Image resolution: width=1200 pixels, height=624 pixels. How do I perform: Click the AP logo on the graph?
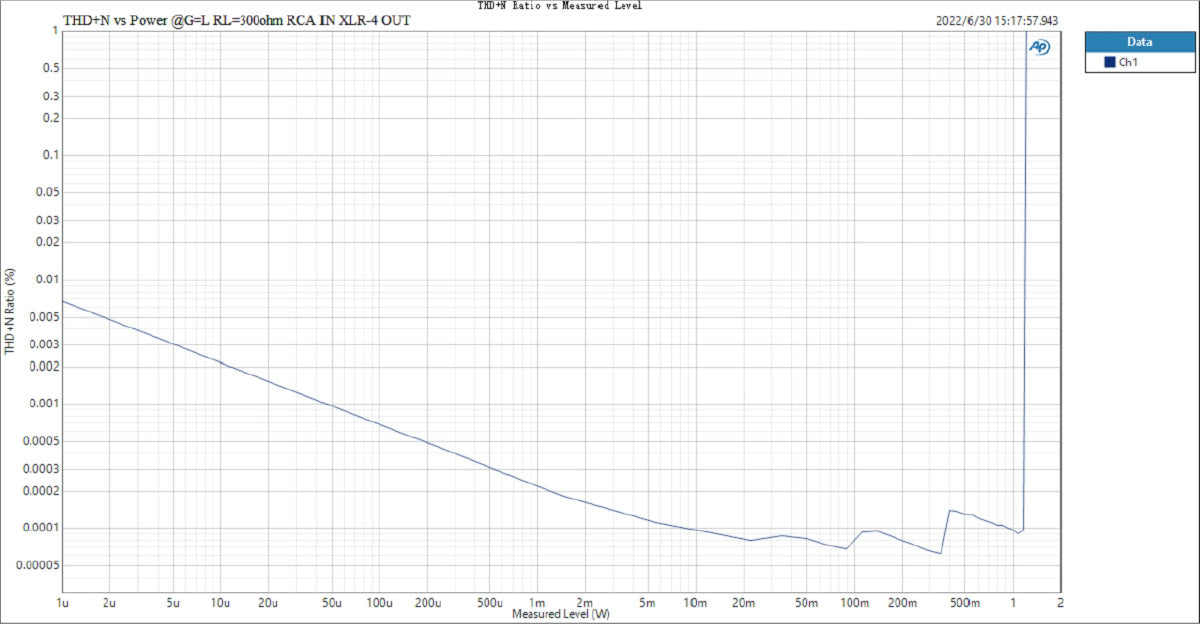[1039, 47]
